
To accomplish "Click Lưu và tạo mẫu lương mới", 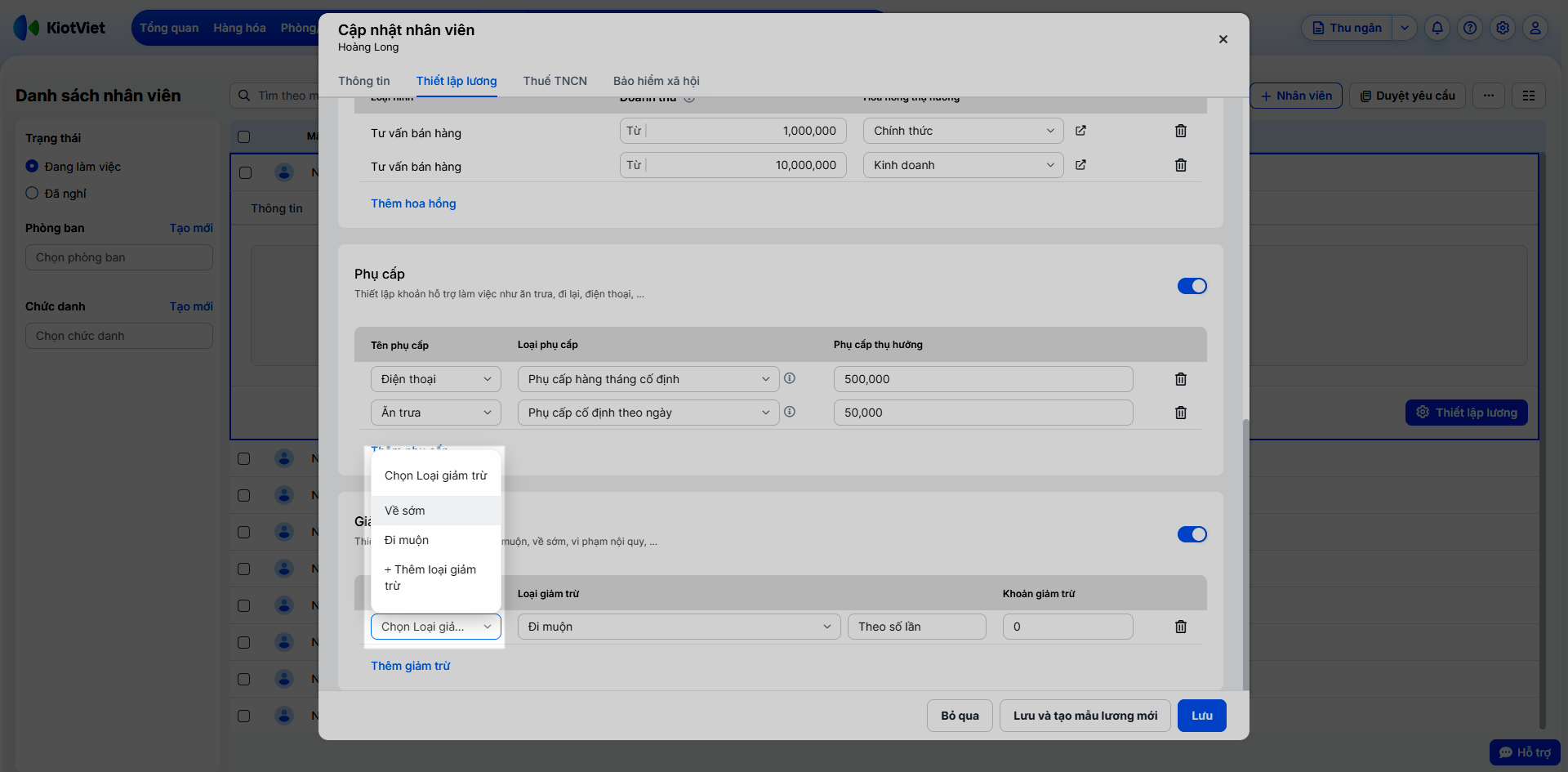I will point(1085,716).
